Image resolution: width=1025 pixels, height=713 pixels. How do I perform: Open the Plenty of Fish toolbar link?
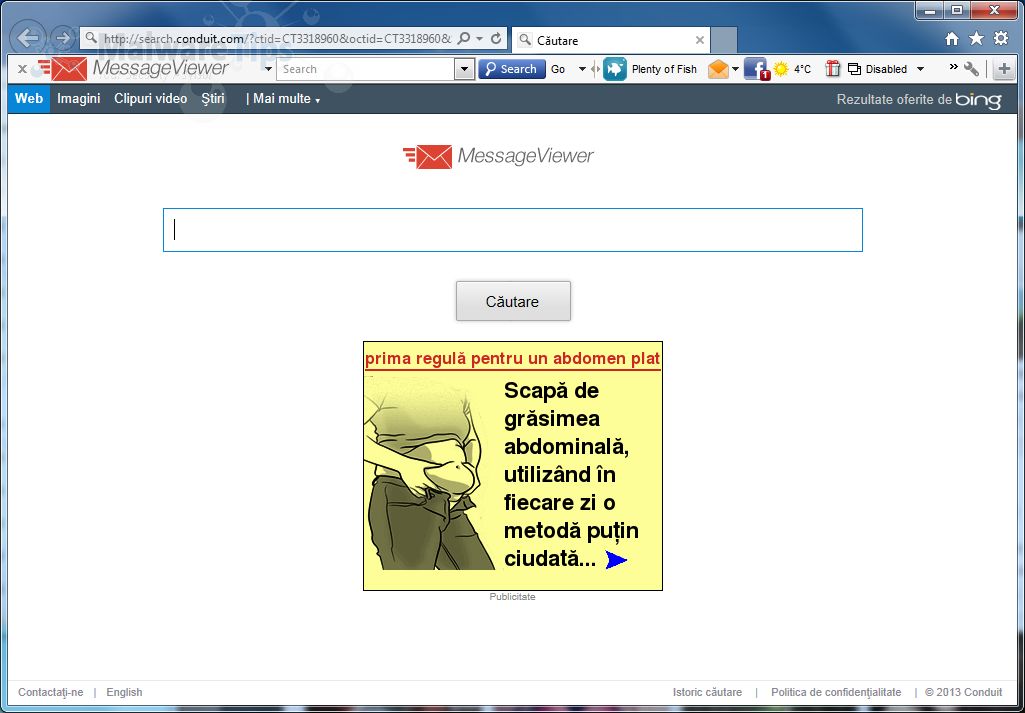[664, 69]
